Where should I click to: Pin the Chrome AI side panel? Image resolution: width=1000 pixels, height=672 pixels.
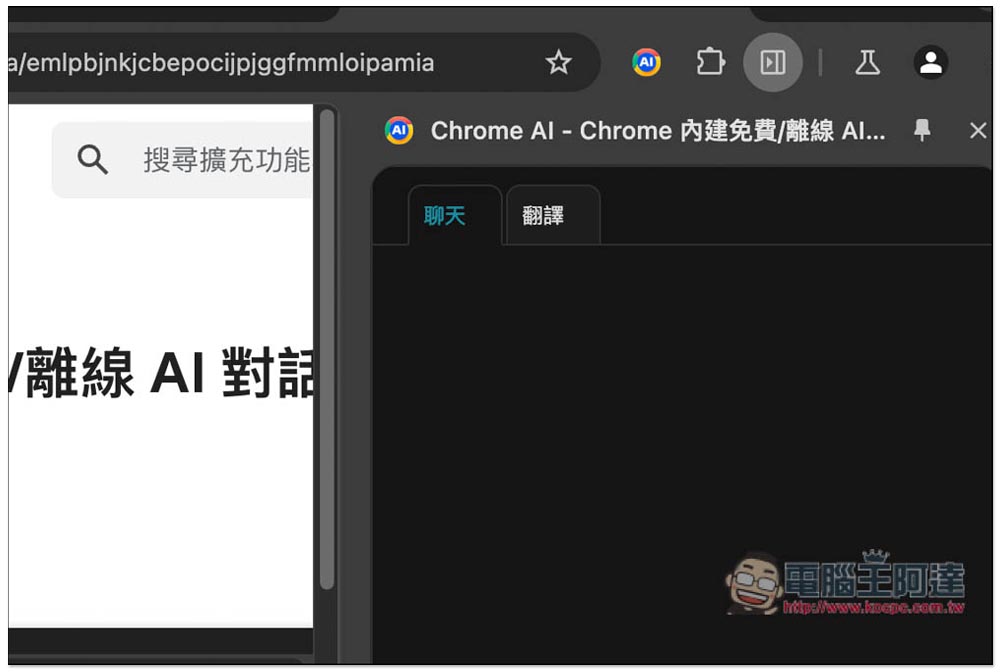(922, 130)
